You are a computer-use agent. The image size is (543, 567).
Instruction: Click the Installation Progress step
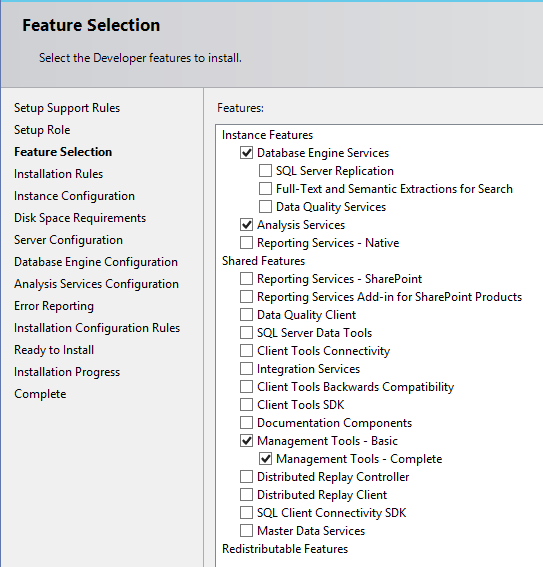pos(67,372)
